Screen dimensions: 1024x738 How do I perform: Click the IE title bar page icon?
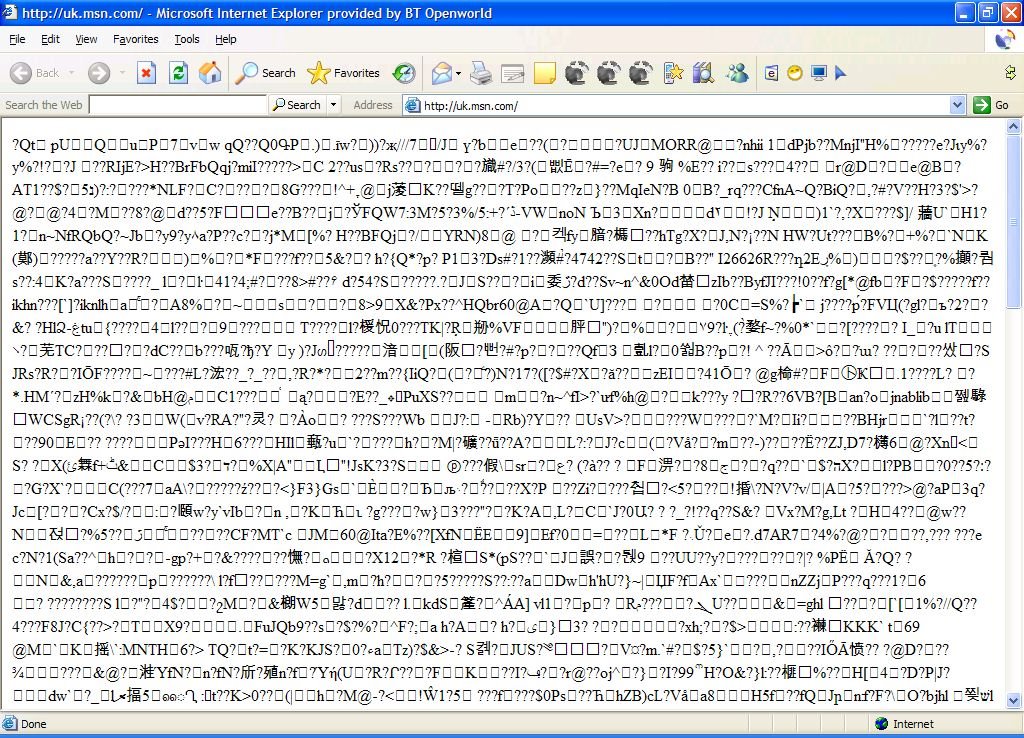click(x=9, y=12)
